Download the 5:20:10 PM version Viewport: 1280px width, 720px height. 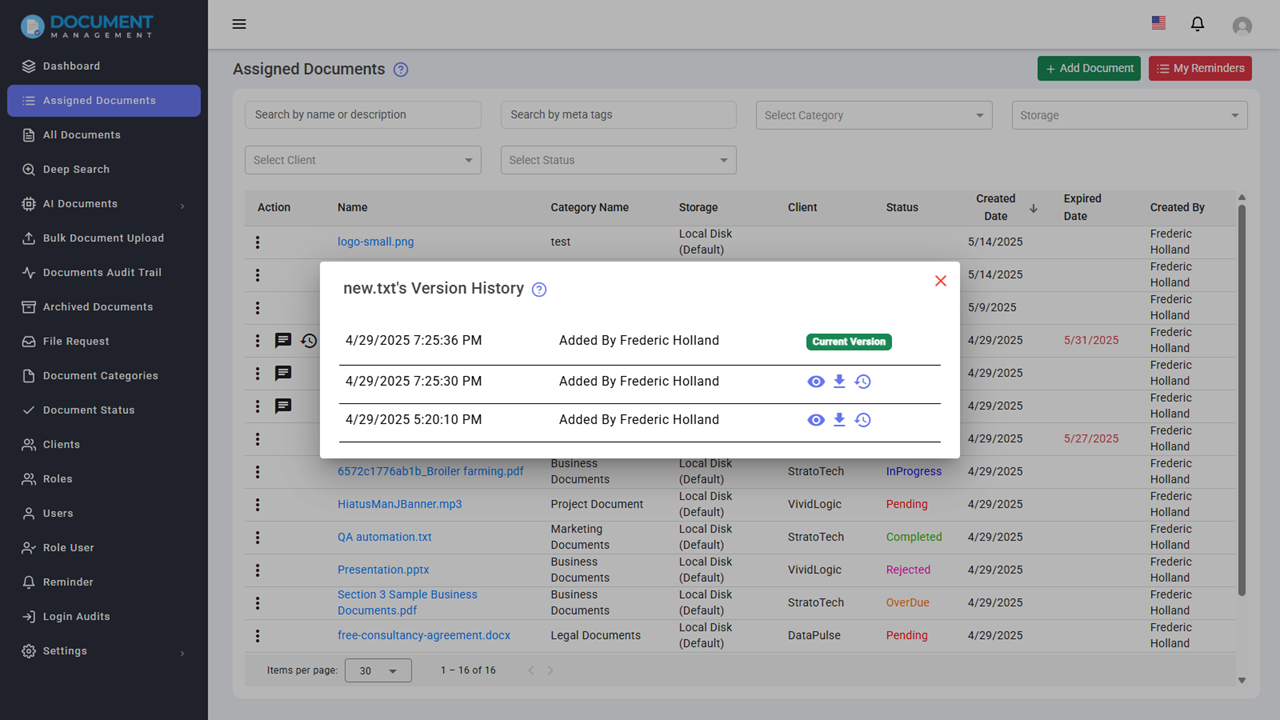coord(839,420)
